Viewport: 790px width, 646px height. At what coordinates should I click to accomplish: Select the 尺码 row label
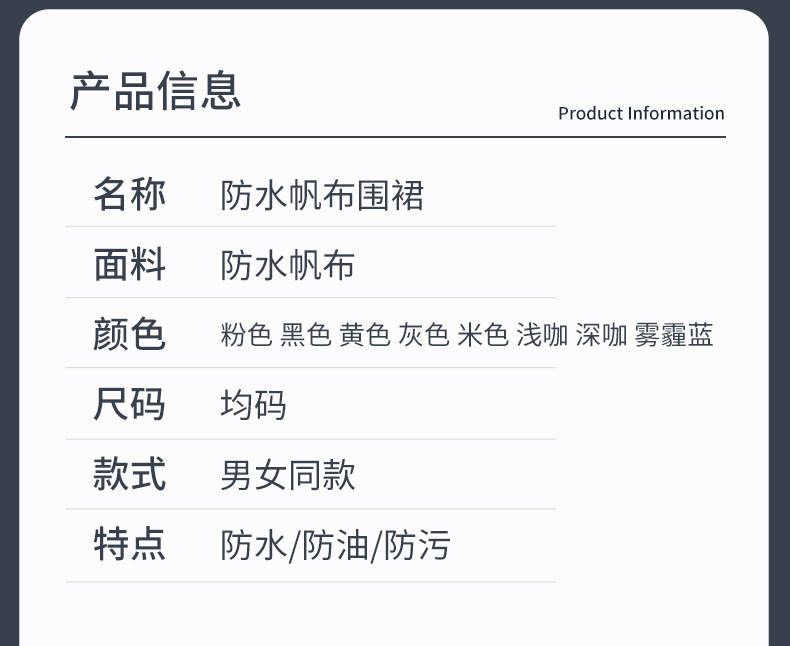(x=129, y=404)
